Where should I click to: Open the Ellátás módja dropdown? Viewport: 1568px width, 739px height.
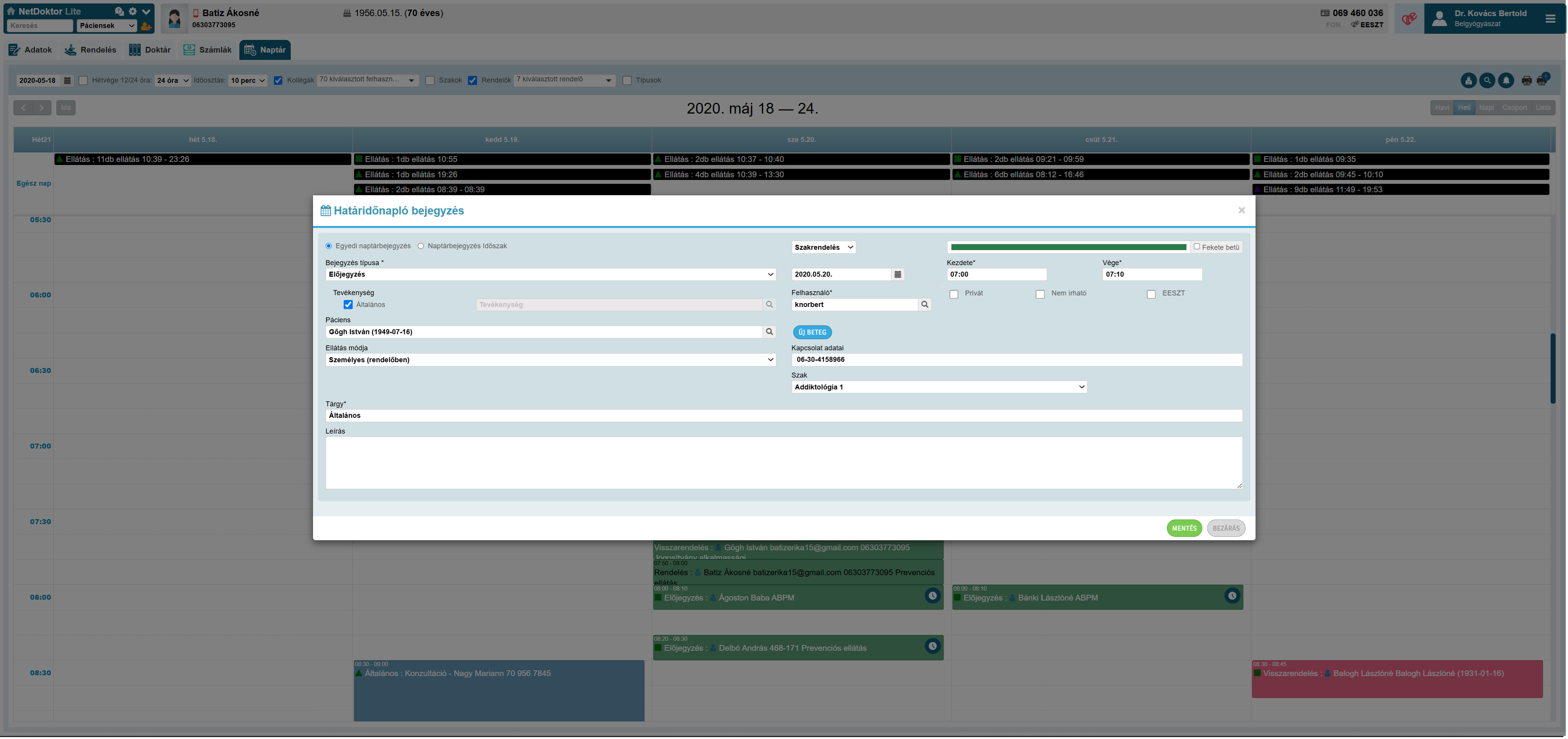(x=551, y=360)
